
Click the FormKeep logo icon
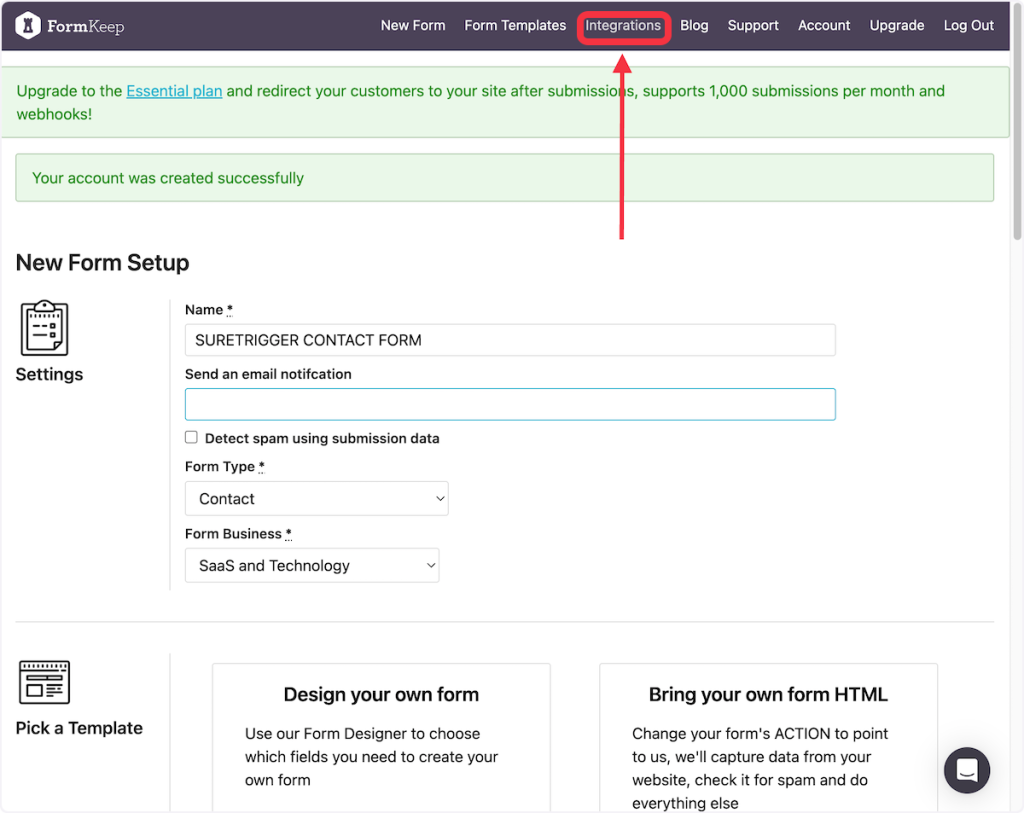coord(28,26)
